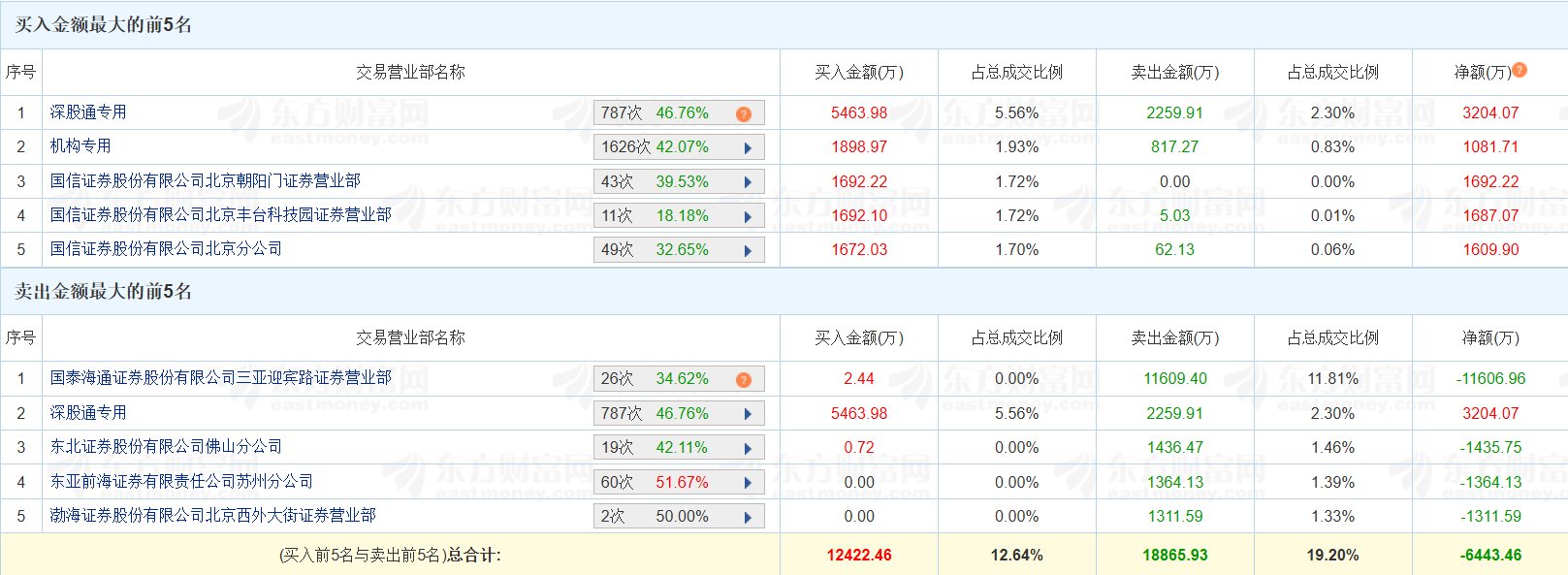Expand arrow in 国信证券北京分公司 row

pyautogui.click(x=748, y=251)
